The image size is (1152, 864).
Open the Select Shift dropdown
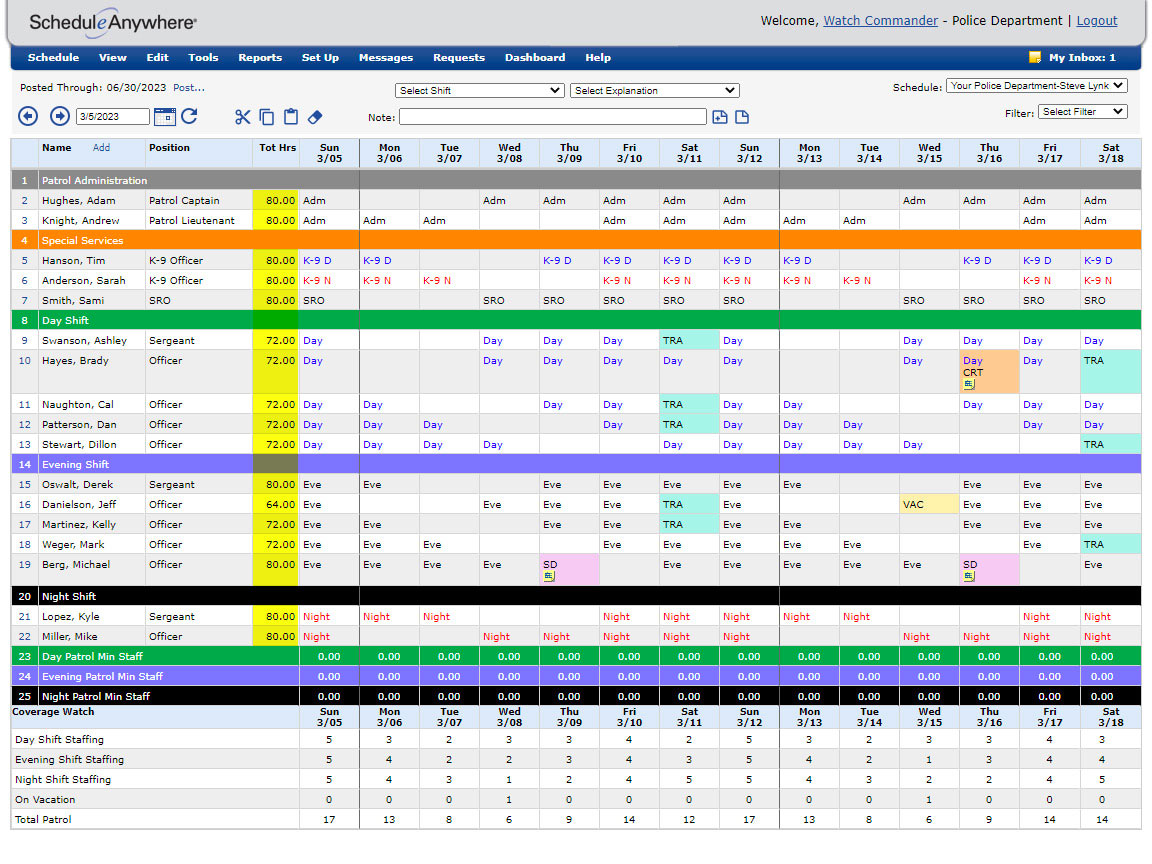coord(479,90)
